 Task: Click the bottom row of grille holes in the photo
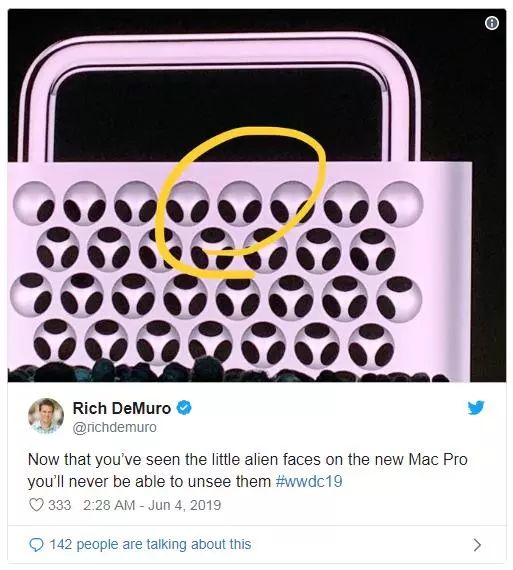click(214, 343)
